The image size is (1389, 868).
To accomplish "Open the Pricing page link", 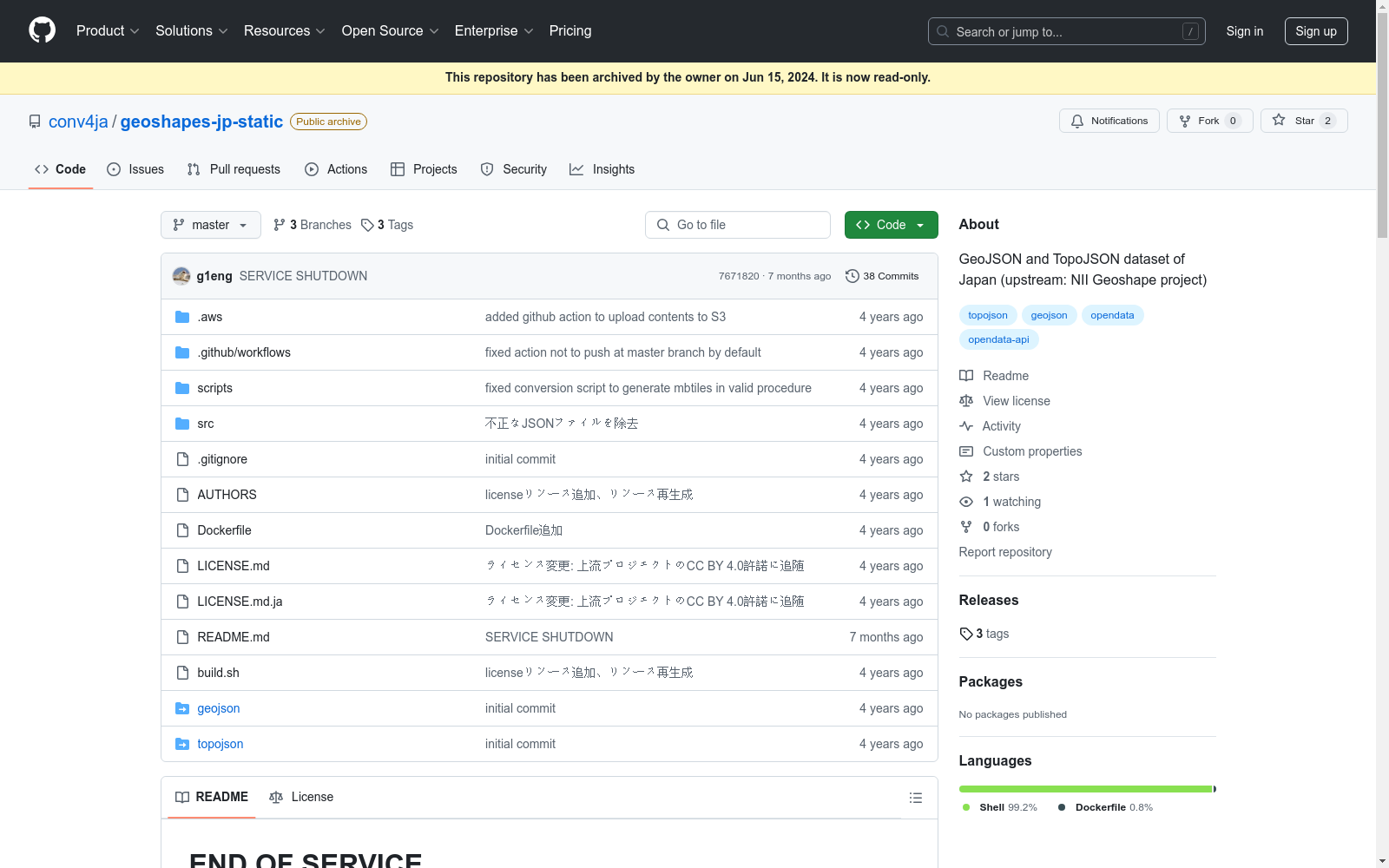I will pyautogui.click(x=570, y=30).
